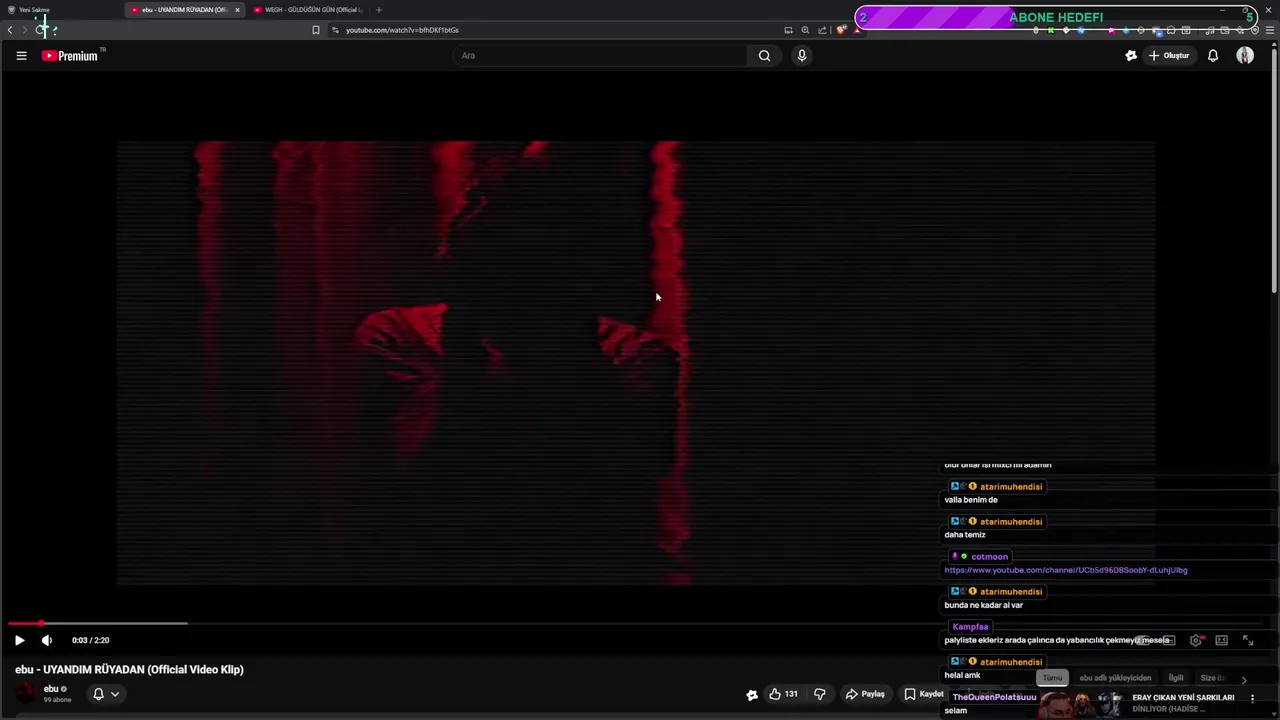Click the youtube.com address bar URL
Screen dimensions: 1280x720
[402, 30]
